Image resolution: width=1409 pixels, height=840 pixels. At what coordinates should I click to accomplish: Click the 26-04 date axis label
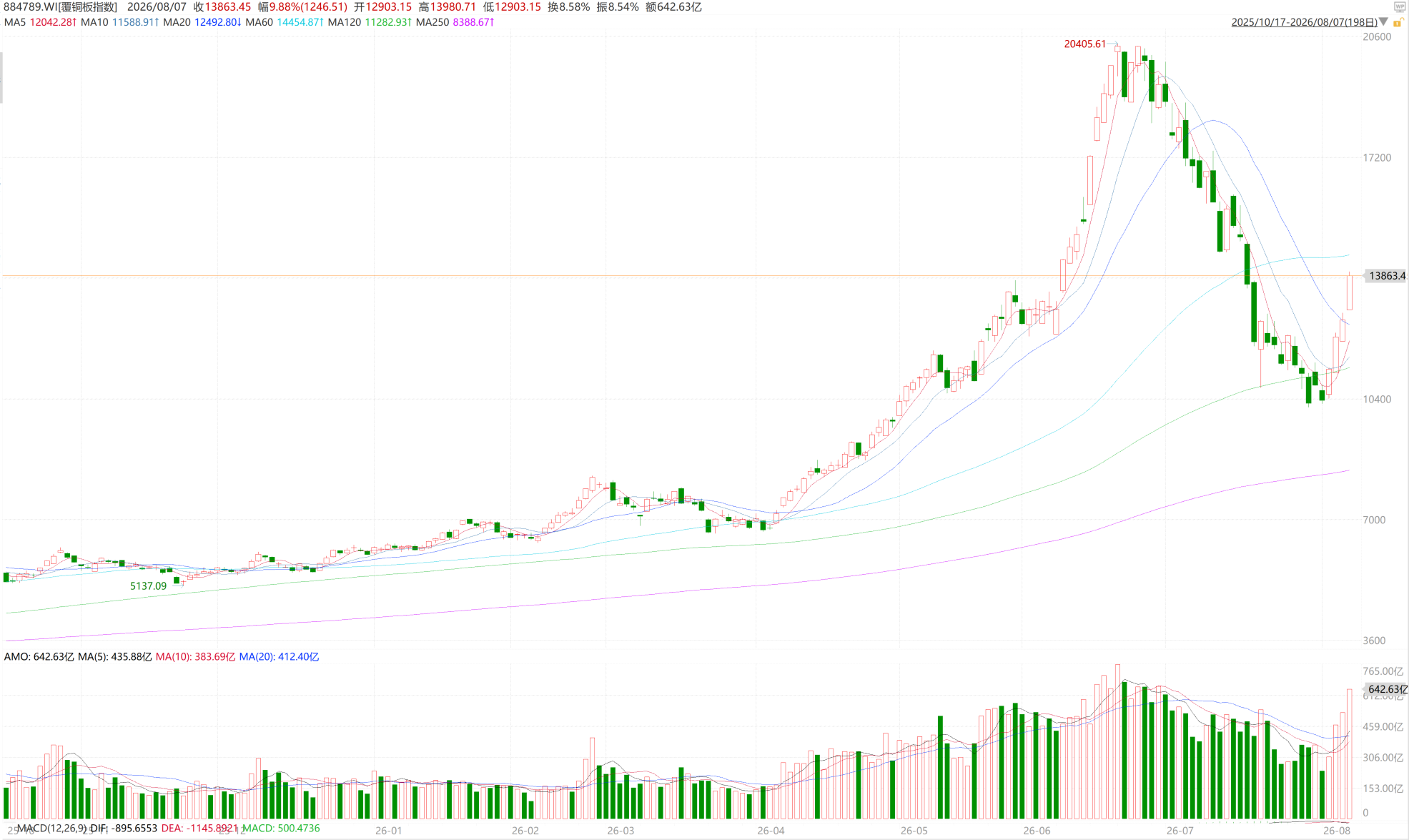pos(771,831)
